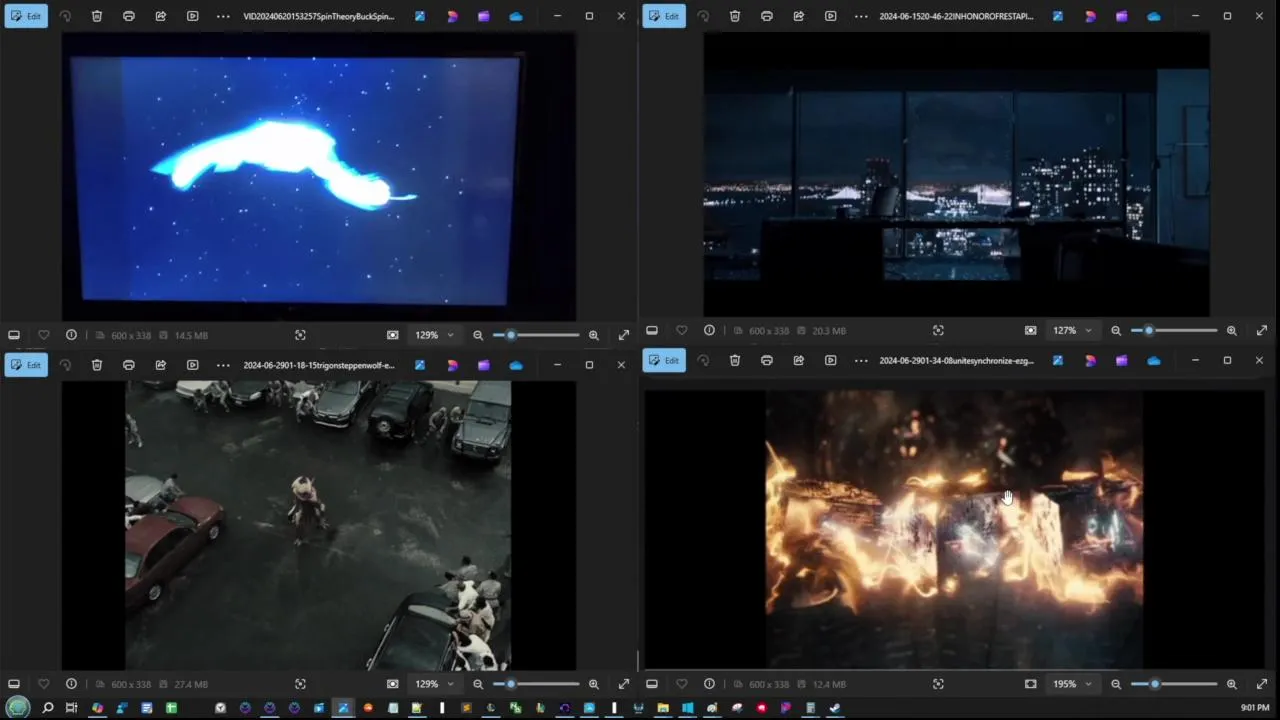Open the 129% zoom dropdown in trigonsteppenwolf window
This screenshot has height=720, width=1280.
coord(435,684)
